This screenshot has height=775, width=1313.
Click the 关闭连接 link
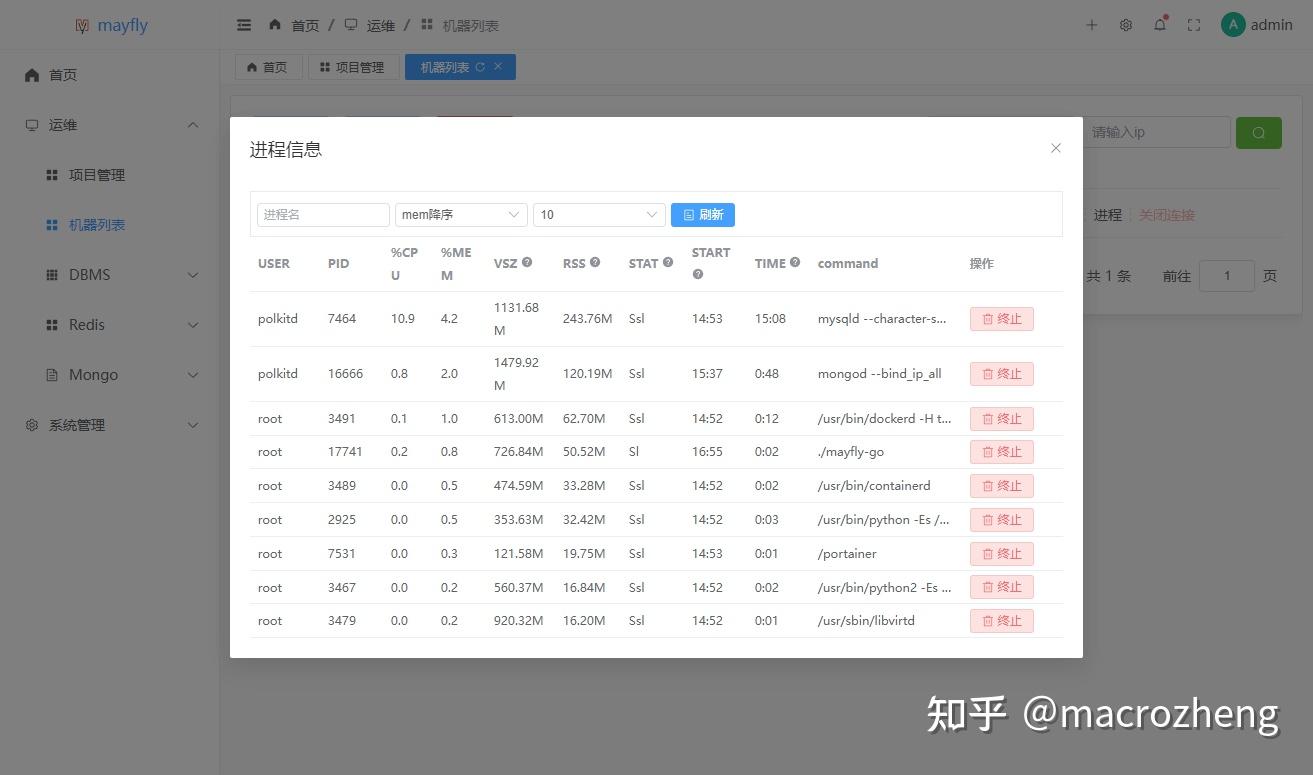pyautogui.click(x=1166, y=214)
